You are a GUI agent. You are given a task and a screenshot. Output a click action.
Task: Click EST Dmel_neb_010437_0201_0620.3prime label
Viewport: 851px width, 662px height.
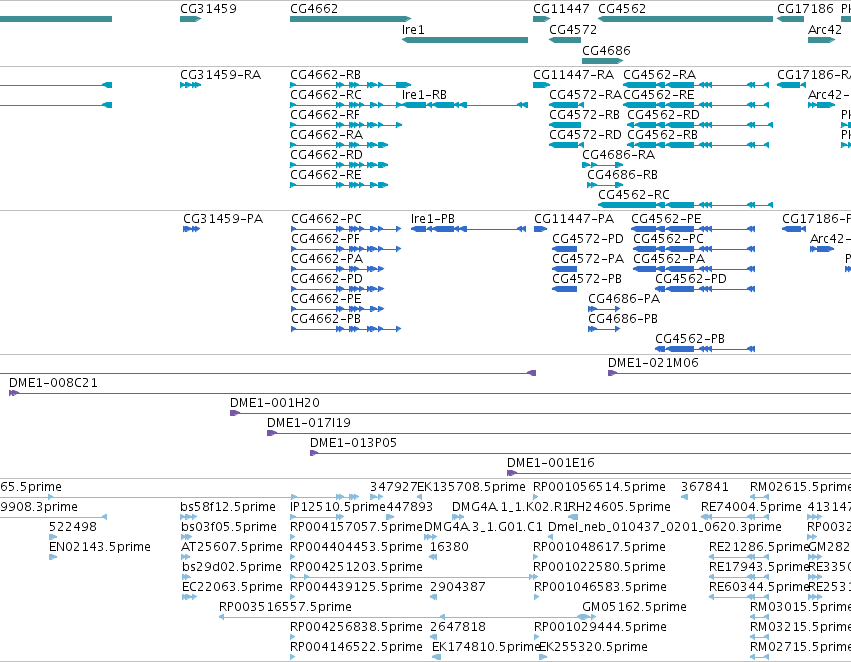pos(665,527)
